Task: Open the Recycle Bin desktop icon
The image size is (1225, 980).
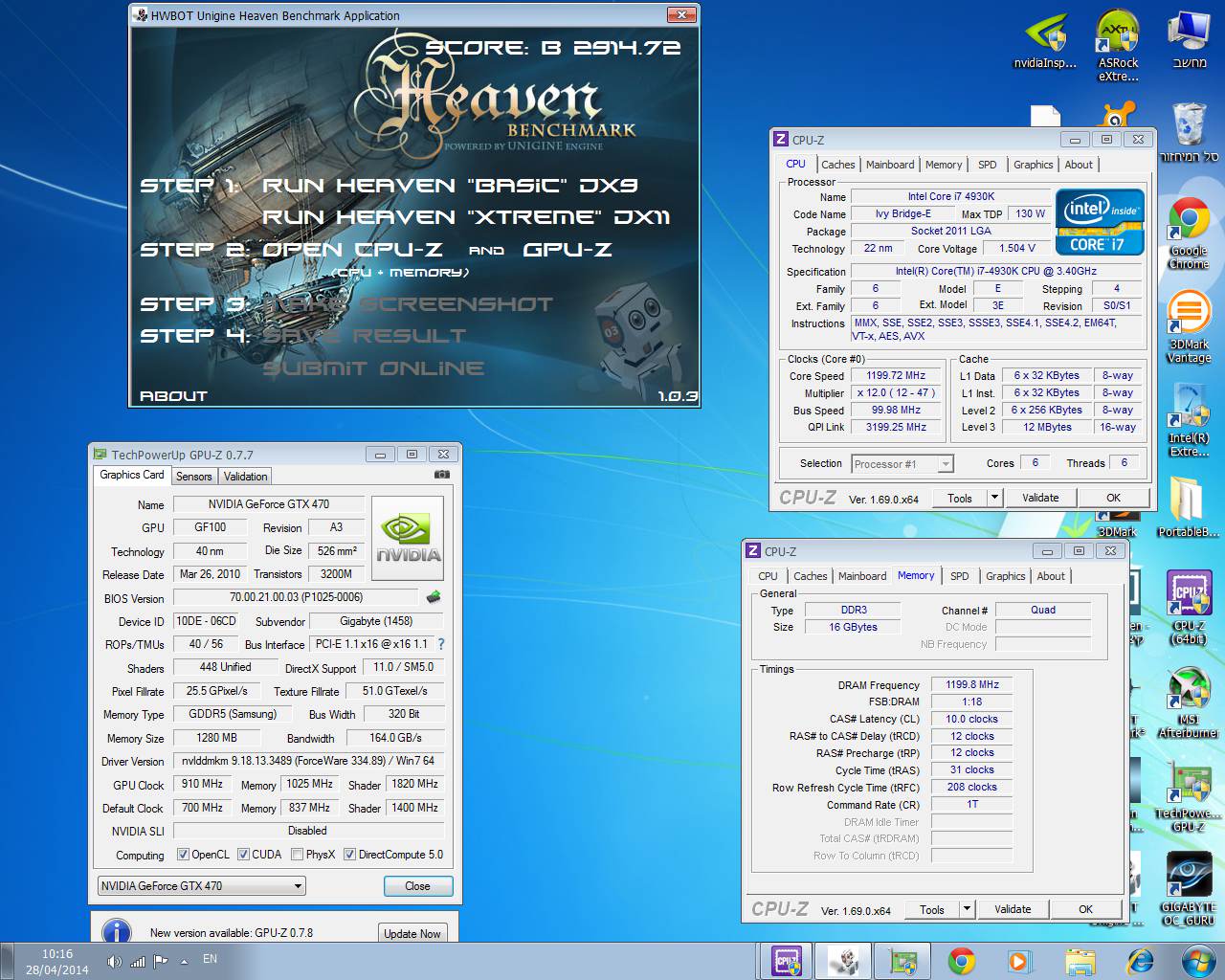Action: (1189, 131)
